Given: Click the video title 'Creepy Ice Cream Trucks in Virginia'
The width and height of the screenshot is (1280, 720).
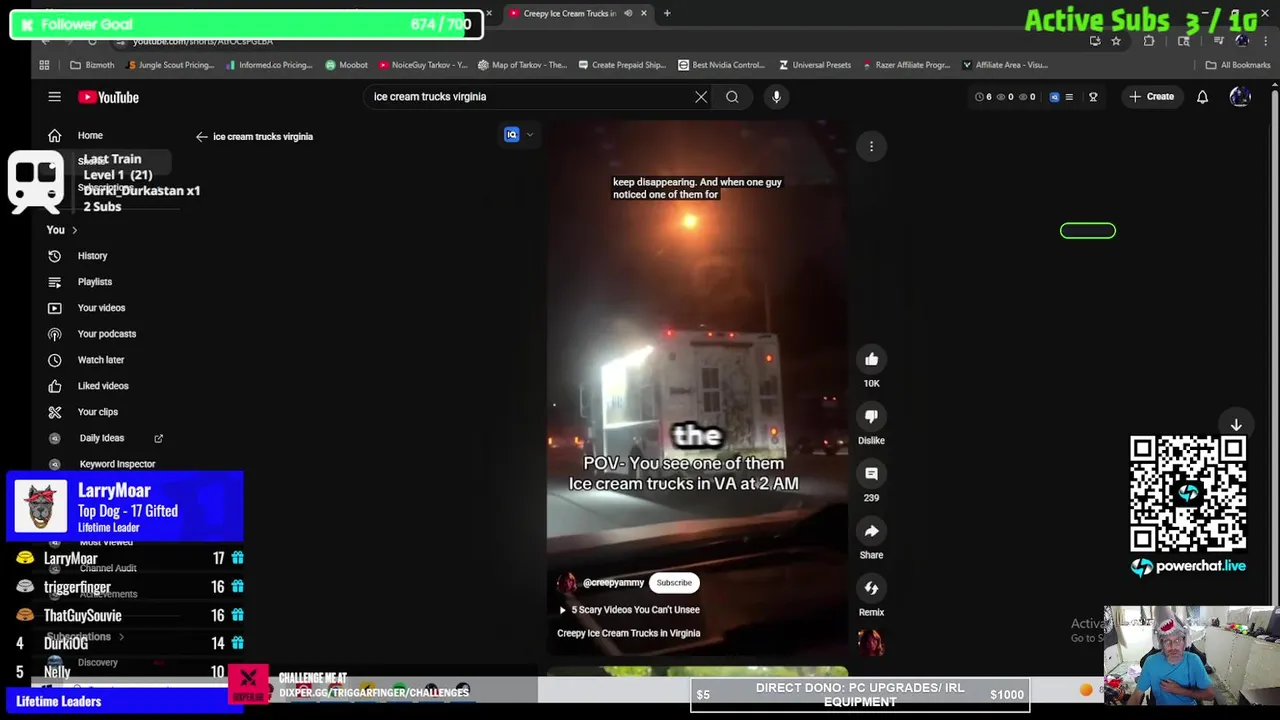Looking at the screenshot, I should pyautogui.click(x=628, y=633).
